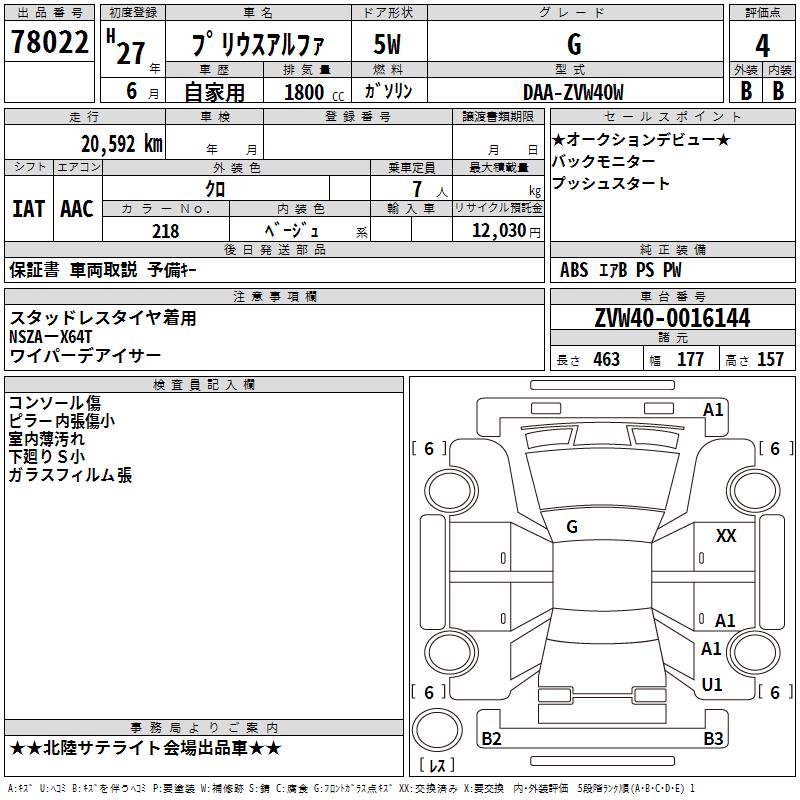Select the length value 463
800x800 pixels.
(606, 360)
